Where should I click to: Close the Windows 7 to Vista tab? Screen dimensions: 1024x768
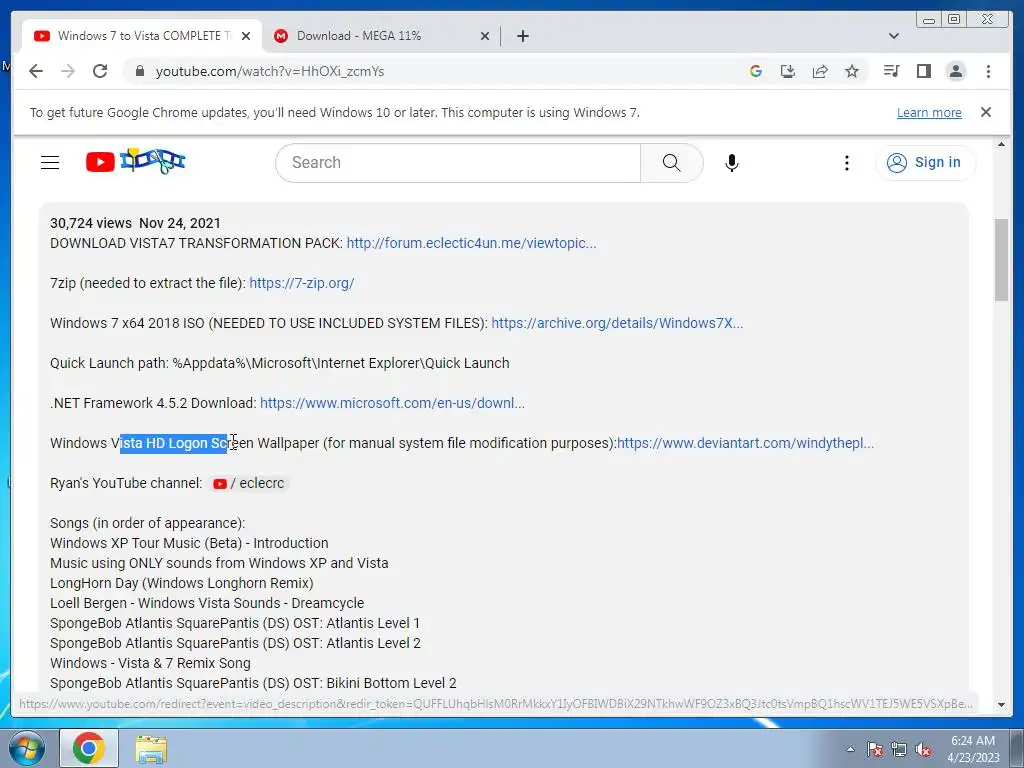point(246,36)
